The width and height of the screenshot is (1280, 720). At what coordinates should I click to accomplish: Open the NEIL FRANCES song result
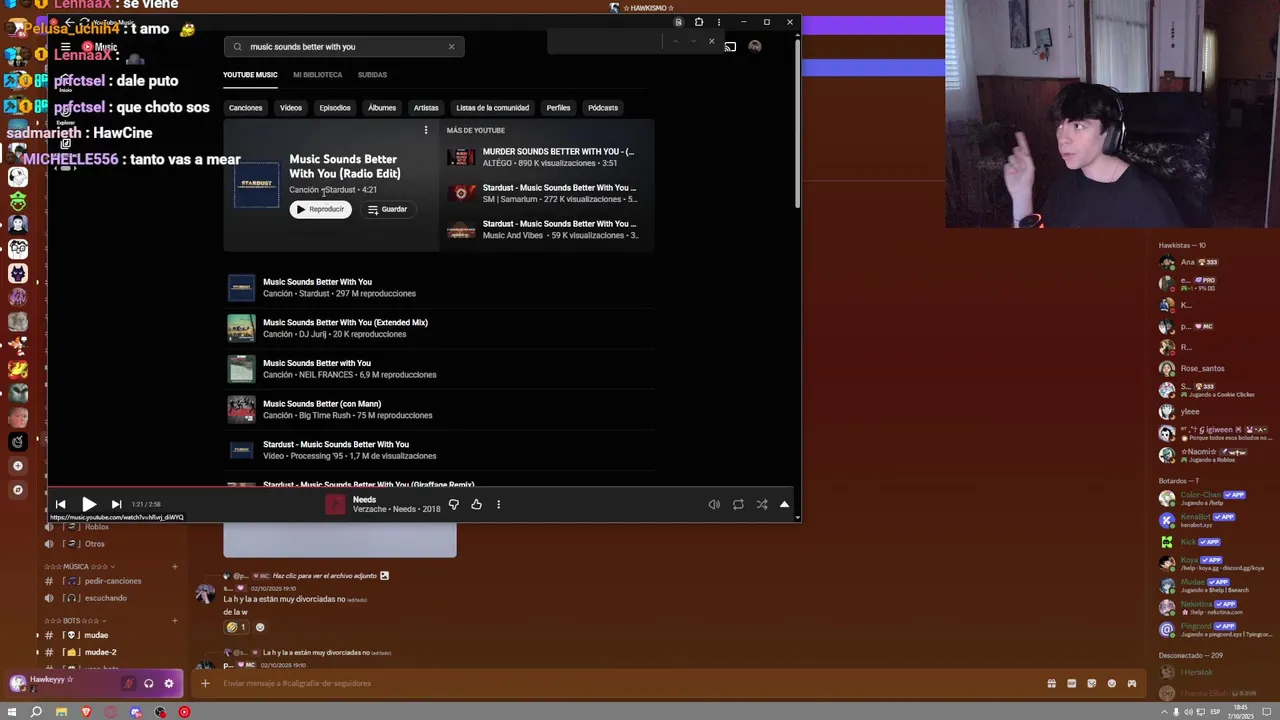[x=440, y=369]
